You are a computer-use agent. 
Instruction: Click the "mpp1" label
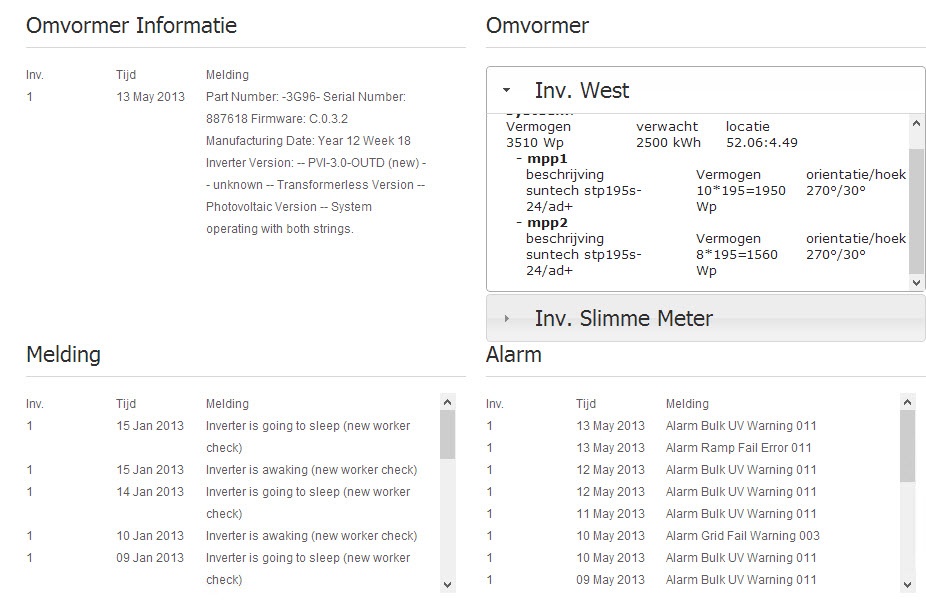pyautogui.click(x=547, y=159)
